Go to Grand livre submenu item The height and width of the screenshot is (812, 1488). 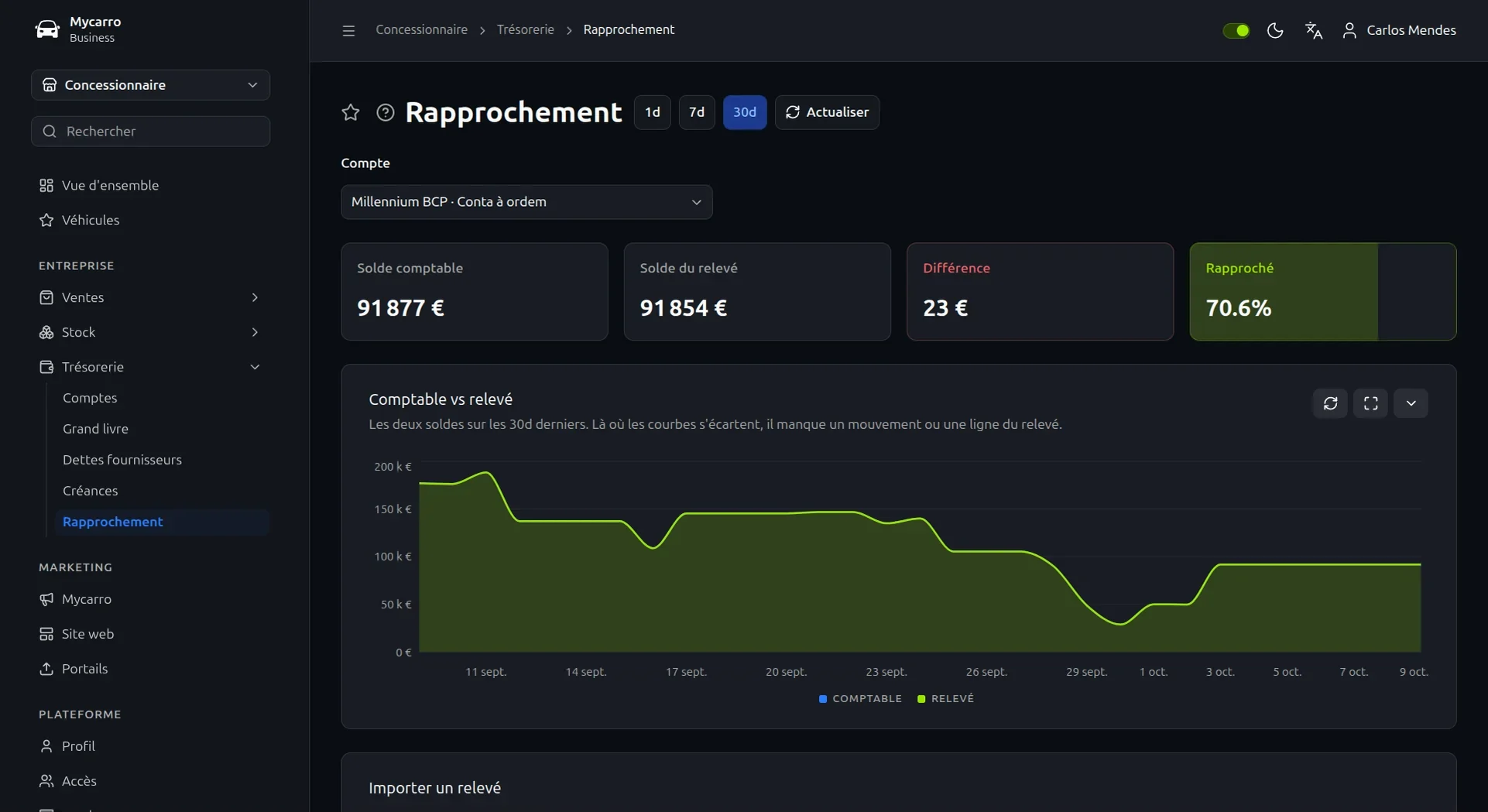tap(162, 429)
